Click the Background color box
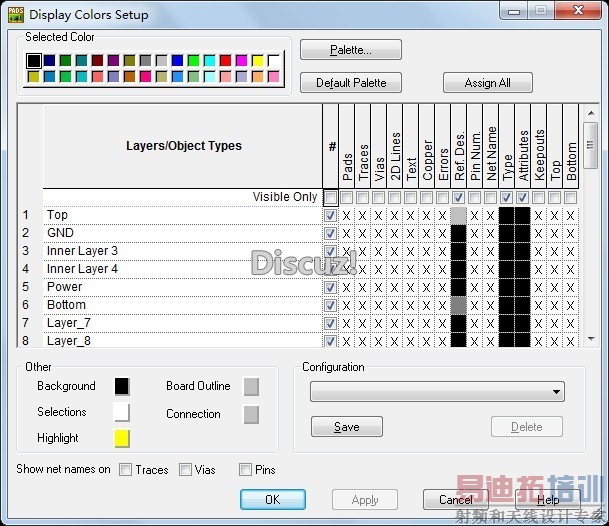The image size is (609, 526). pyautogui.click(x=122, y=387)
